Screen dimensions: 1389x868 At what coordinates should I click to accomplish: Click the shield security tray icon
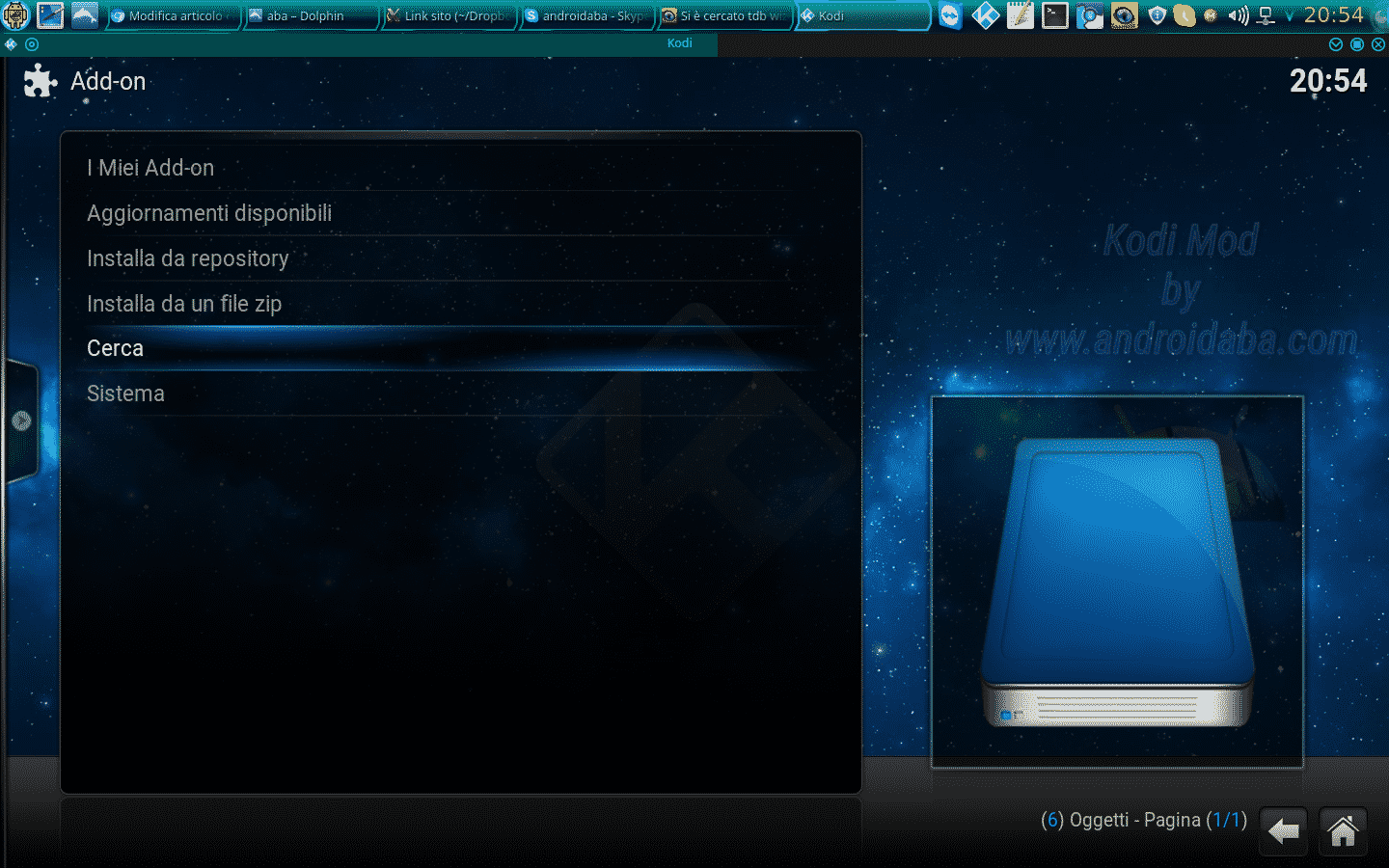point(1157,15)
